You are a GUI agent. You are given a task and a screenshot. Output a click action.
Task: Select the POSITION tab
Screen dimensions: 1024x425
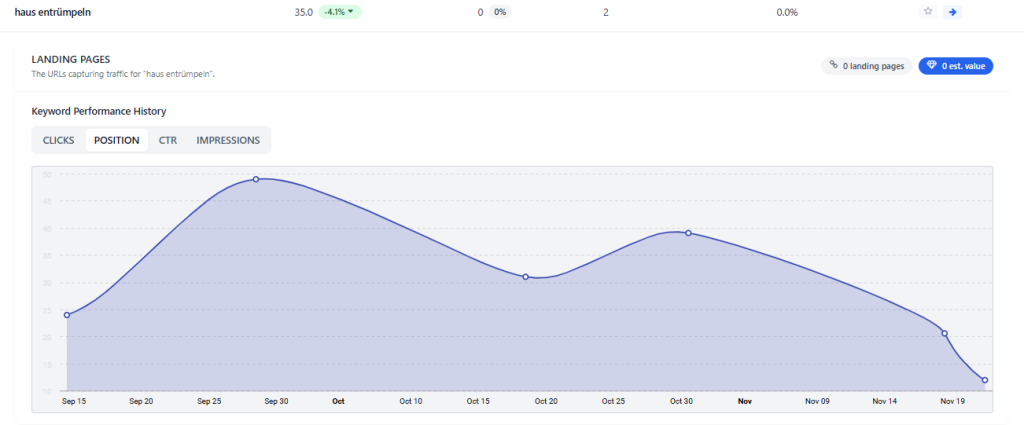(x=116, y=140)
